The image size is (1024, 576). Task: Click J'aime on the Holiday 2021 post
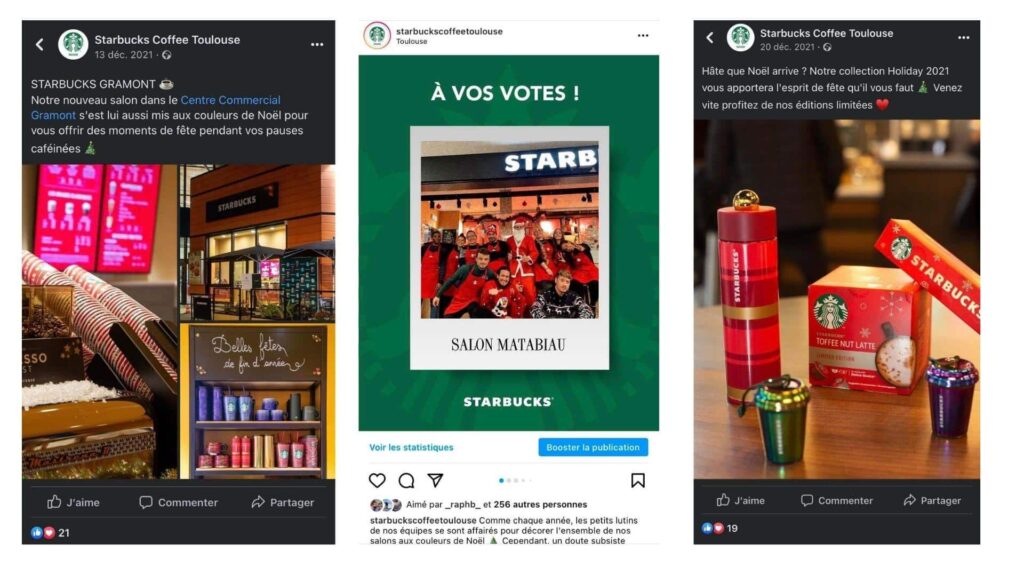[740, 500]
